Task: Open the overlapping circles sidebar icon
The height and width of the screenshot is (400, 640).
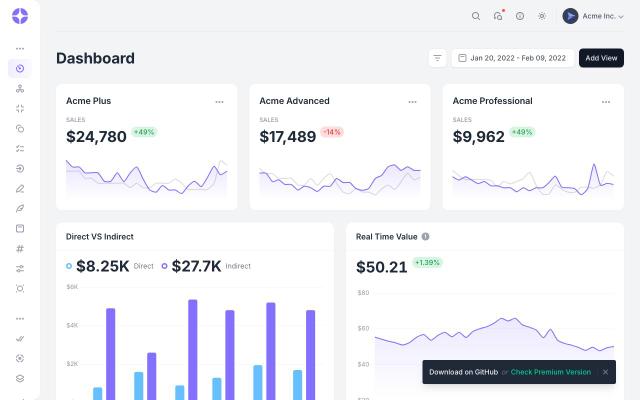Action: tap(20, 129)
